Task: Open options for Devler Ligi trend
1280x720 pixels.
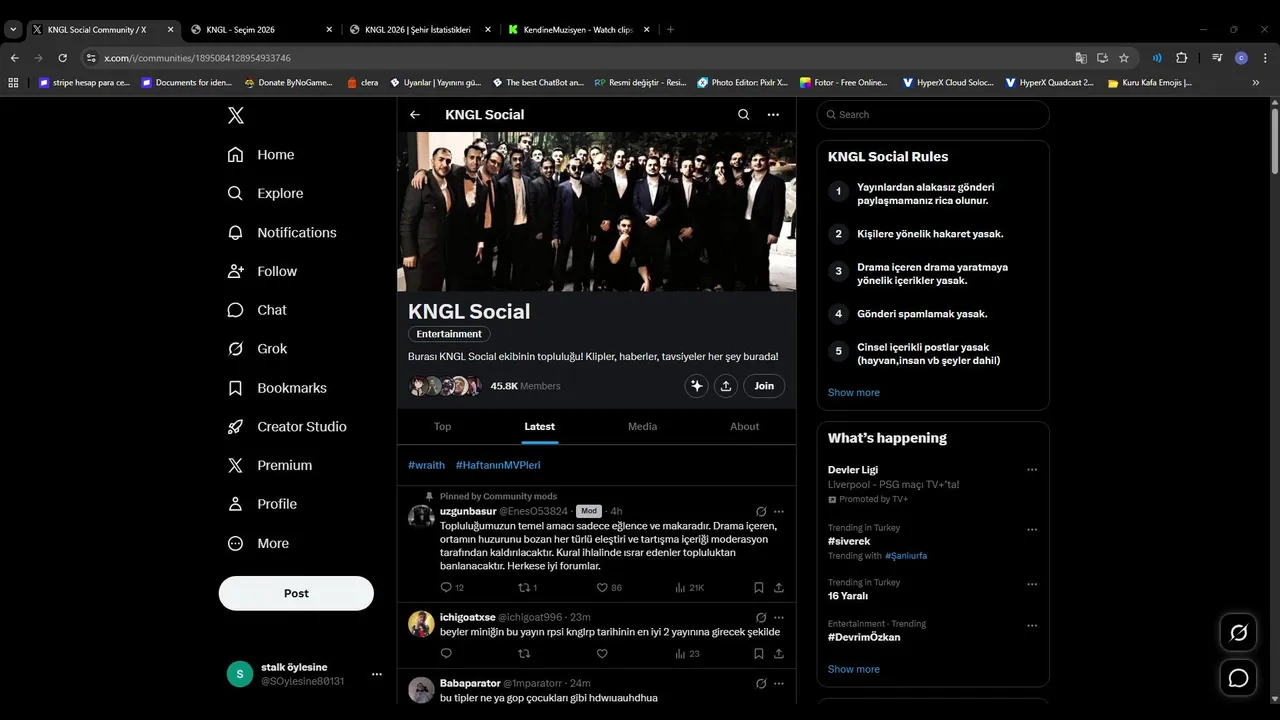Action: 1032,470
